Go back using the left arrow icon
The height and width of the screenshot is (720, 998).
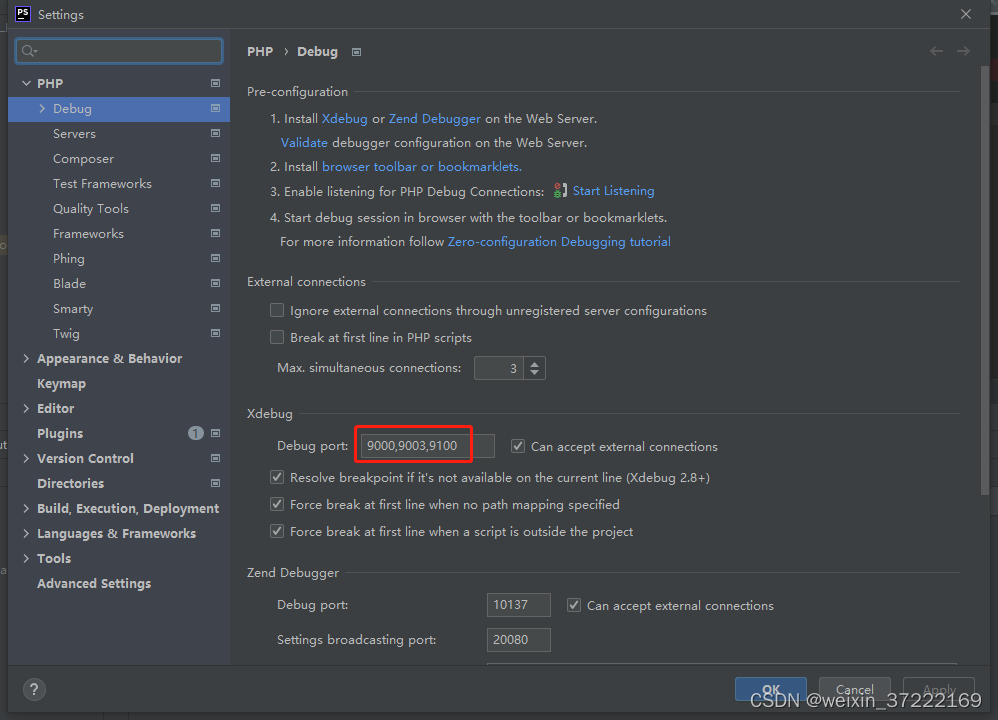(x=936, y=51)
